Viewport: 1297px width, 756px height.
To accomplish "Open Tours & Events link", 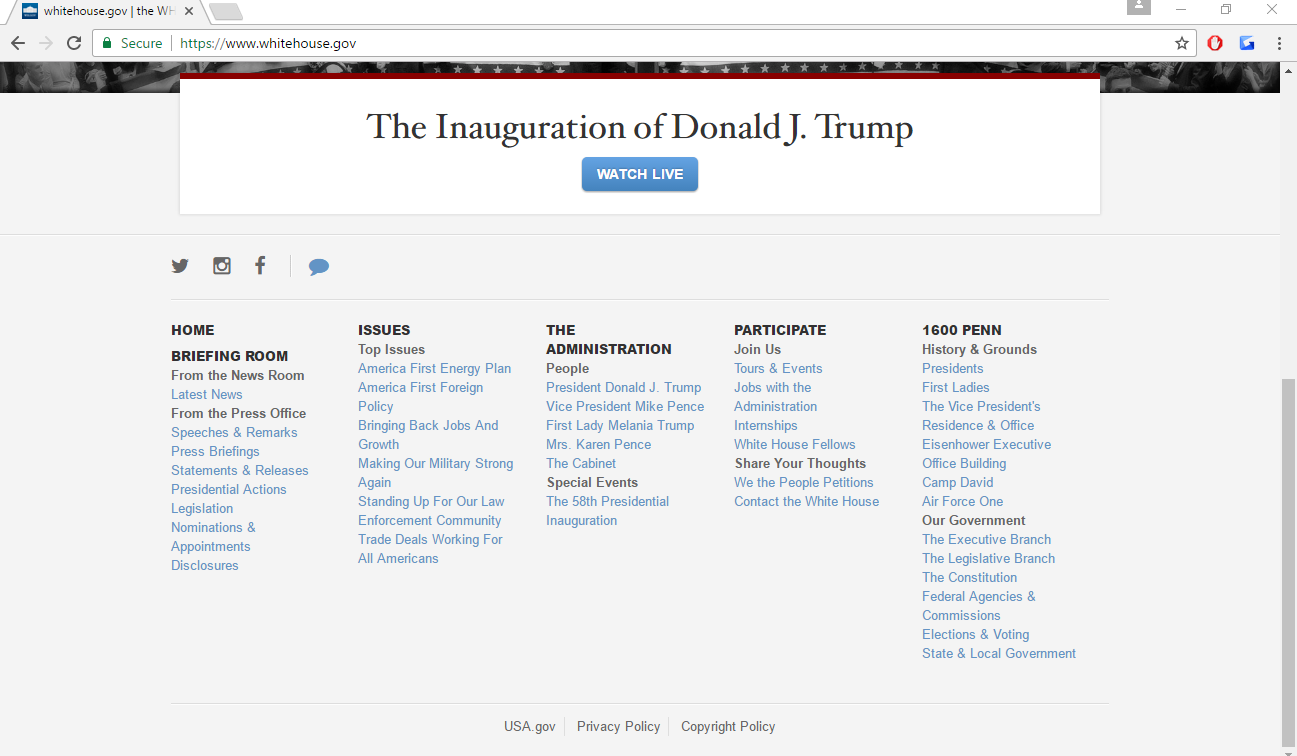I will 778,368.
